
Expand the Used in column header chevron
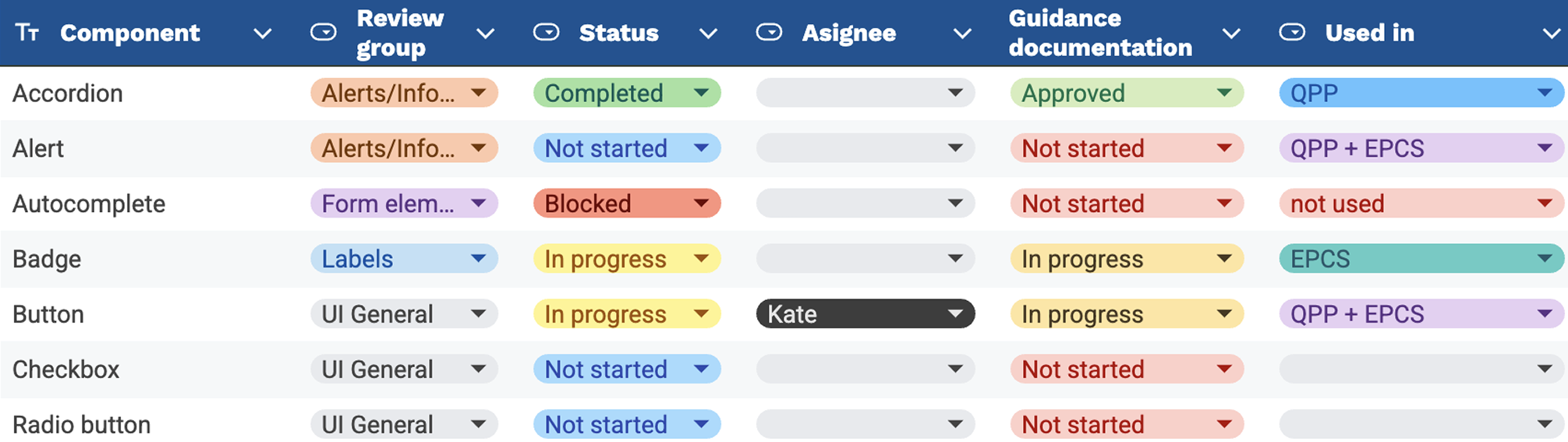click(x=1551, y=34)
